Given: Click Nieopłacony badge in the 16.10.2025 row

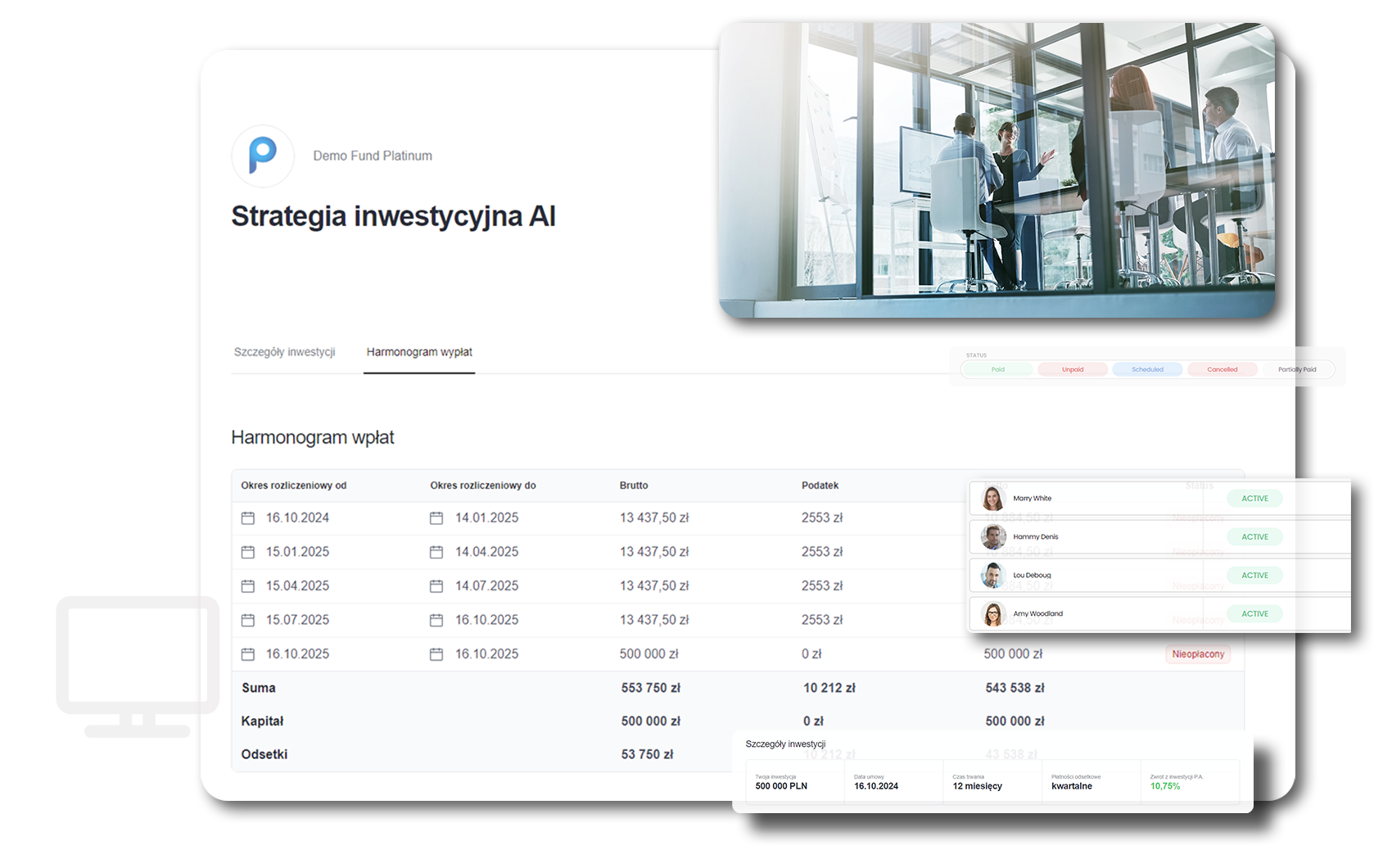Looking at the screenshot, I should pyautogui.click(x=1198, y=654).
